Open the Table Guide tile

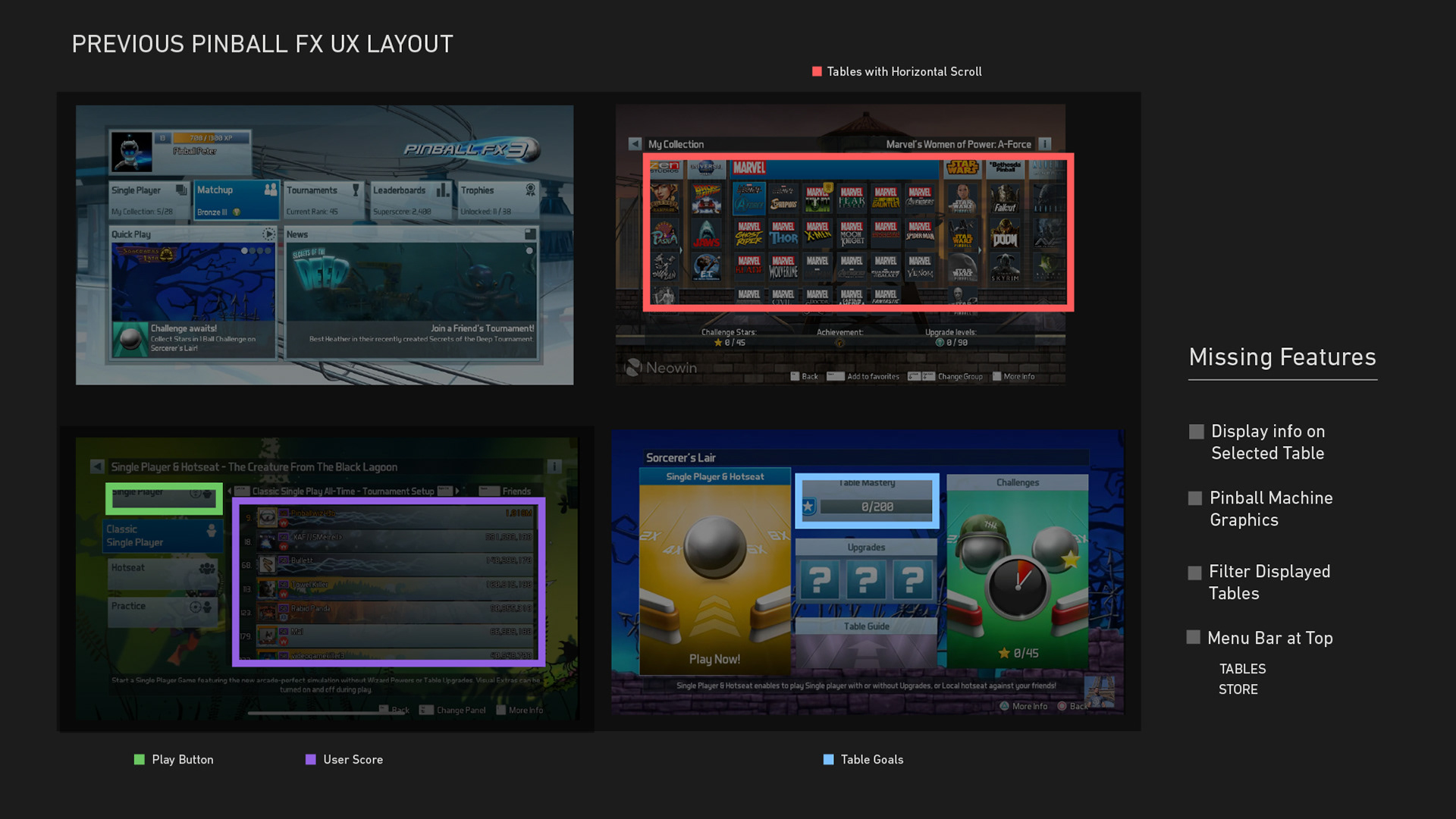click(866, 642)
